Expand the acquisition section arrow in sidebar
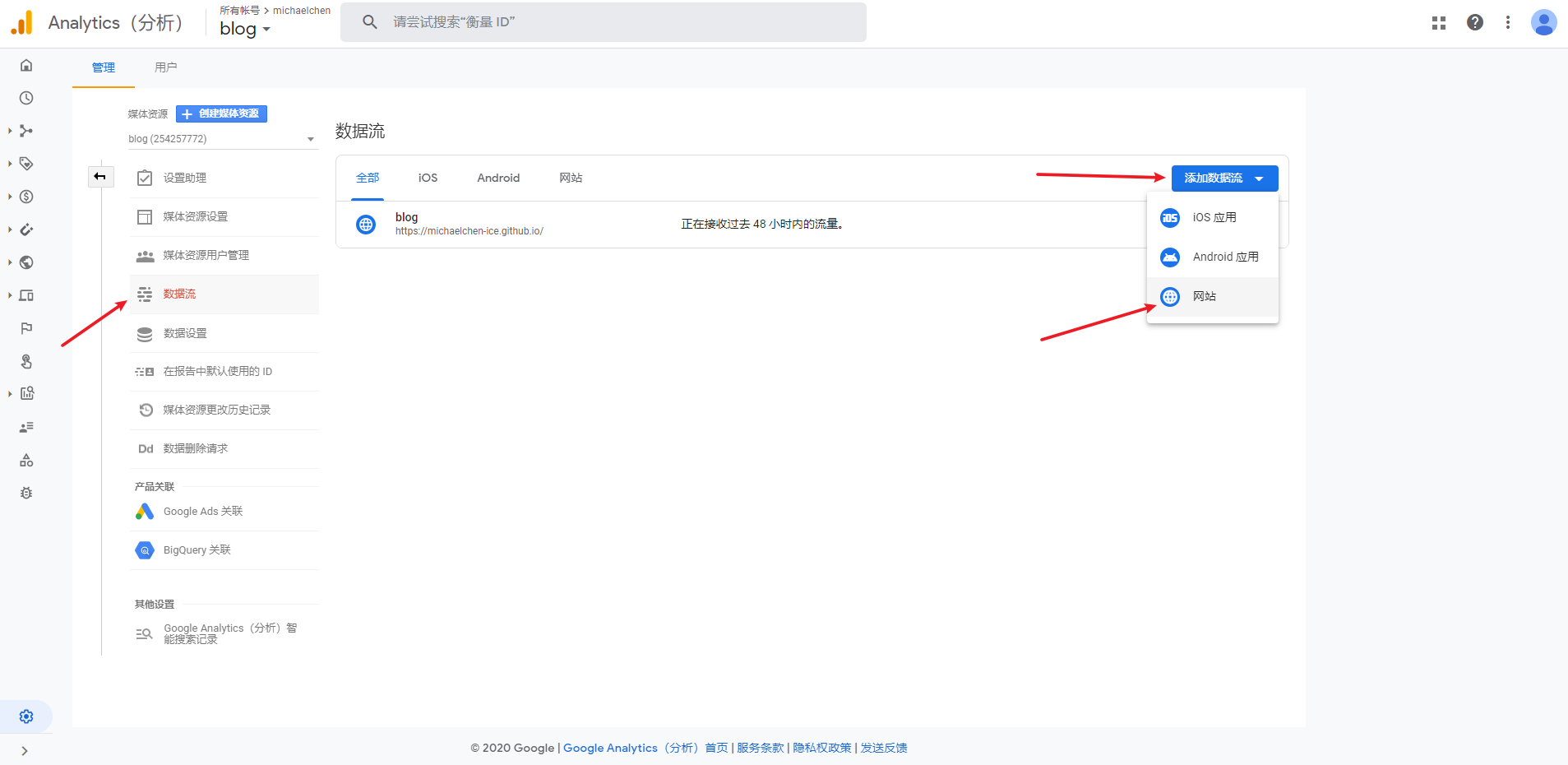This screenshot has height=765, width=1568. 10,131
